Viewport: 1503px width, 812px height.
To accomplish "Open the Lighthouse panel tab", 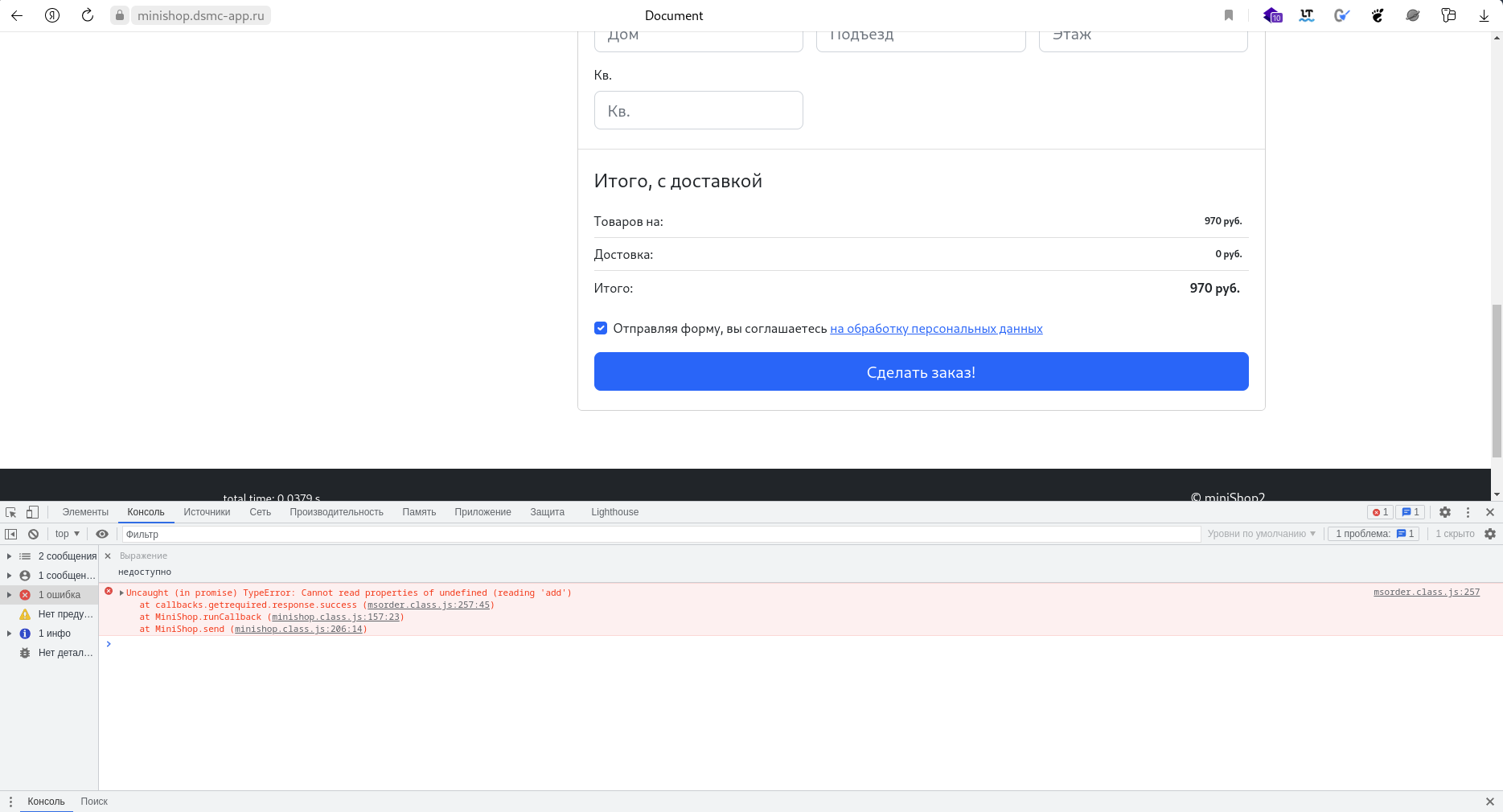I will click(x=614, y=512).
